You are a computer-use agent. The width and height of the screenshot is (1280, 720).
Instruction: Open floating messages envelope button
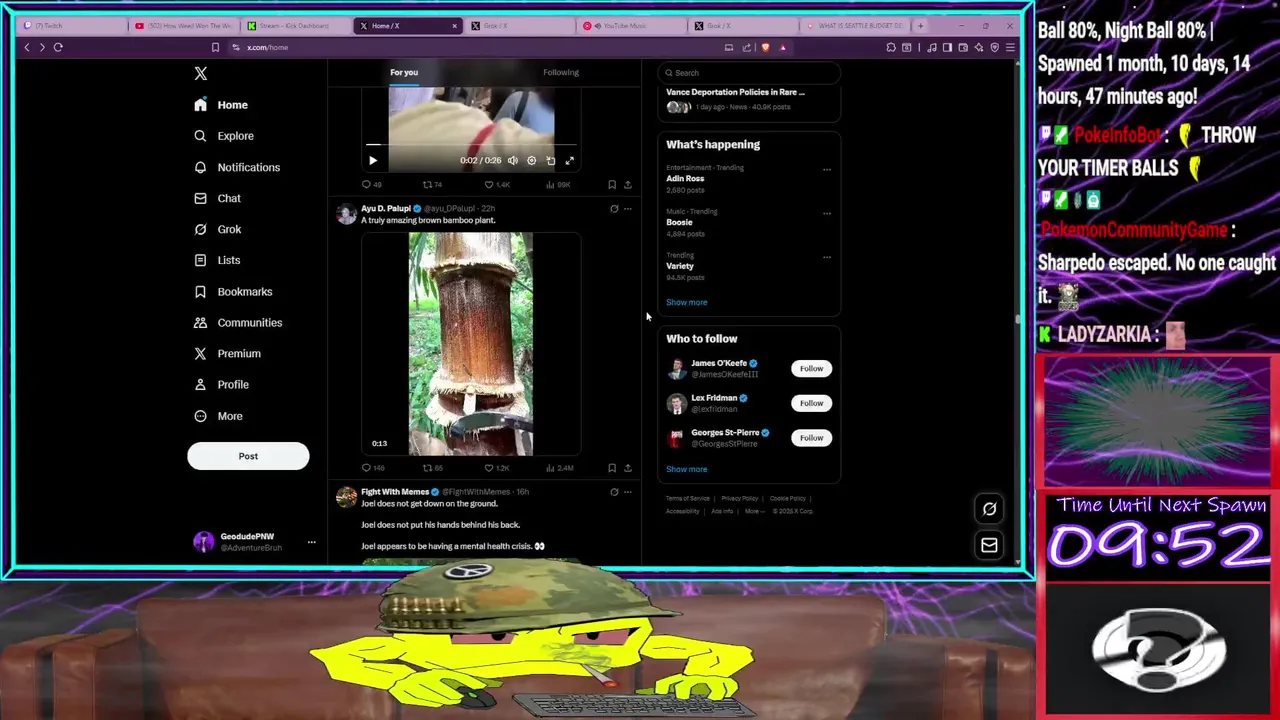(989, 545)
